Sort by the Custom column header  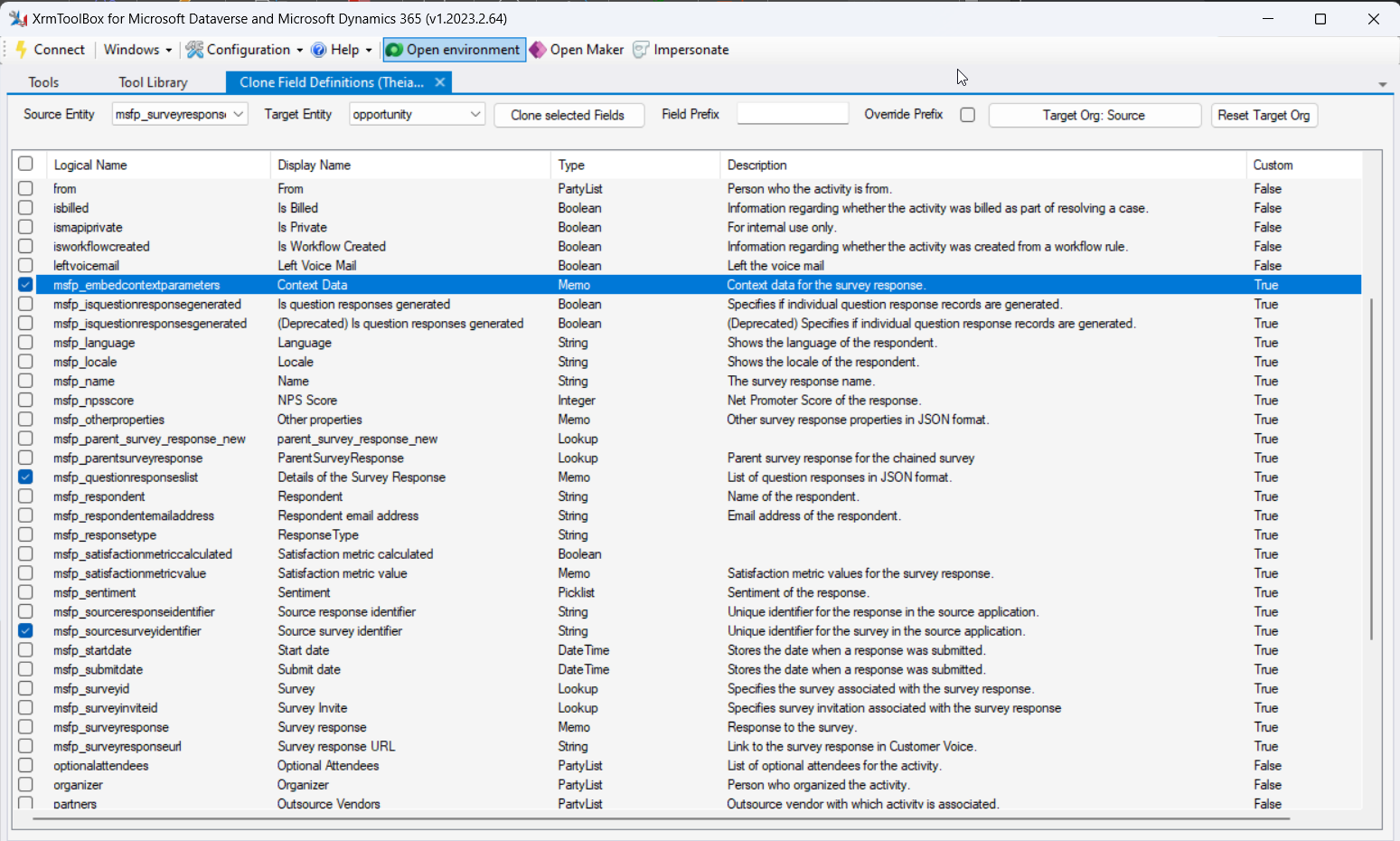(x=1304, y=165)
